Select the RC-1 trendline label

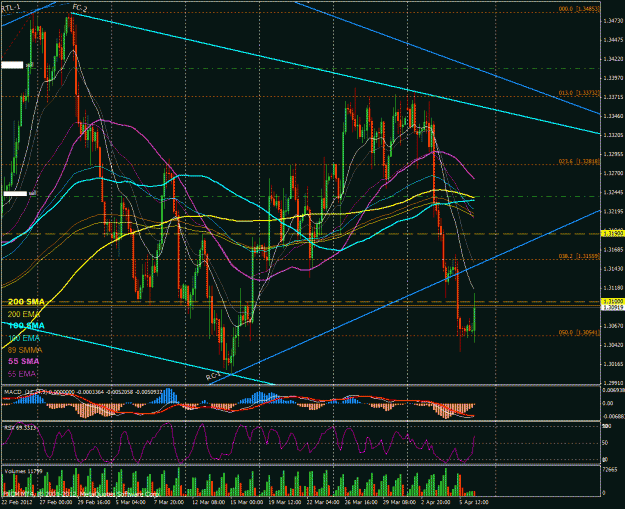213,376
